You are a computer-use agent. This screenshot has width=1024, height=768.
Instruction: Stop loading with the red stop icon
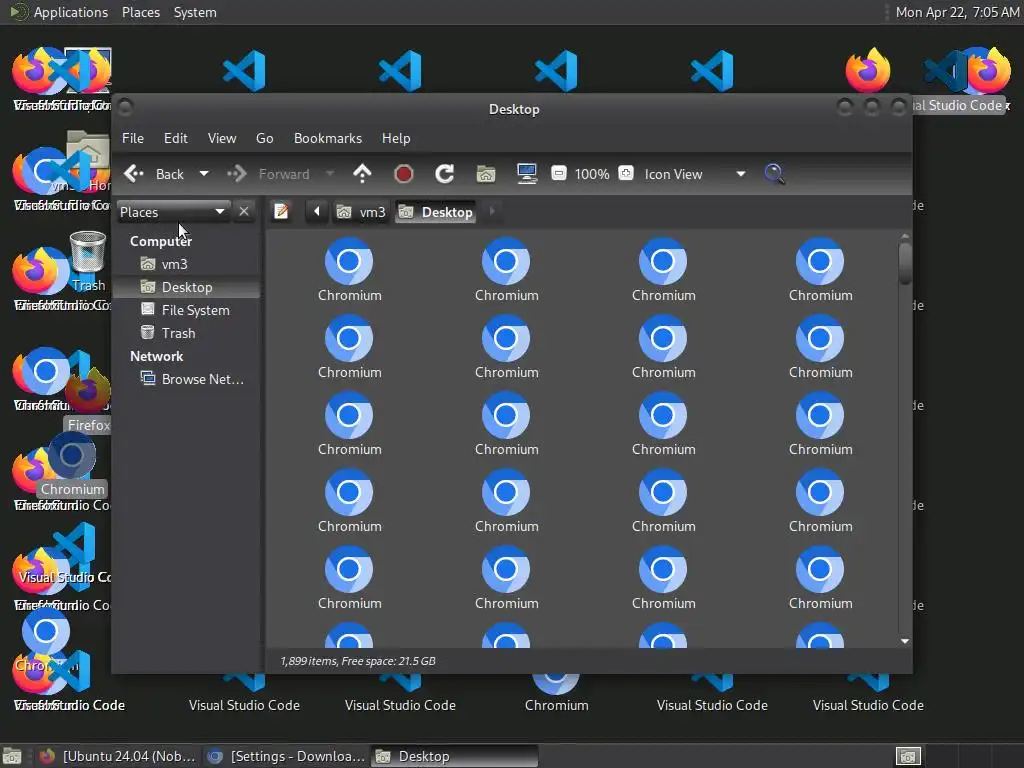click(404, 174)
